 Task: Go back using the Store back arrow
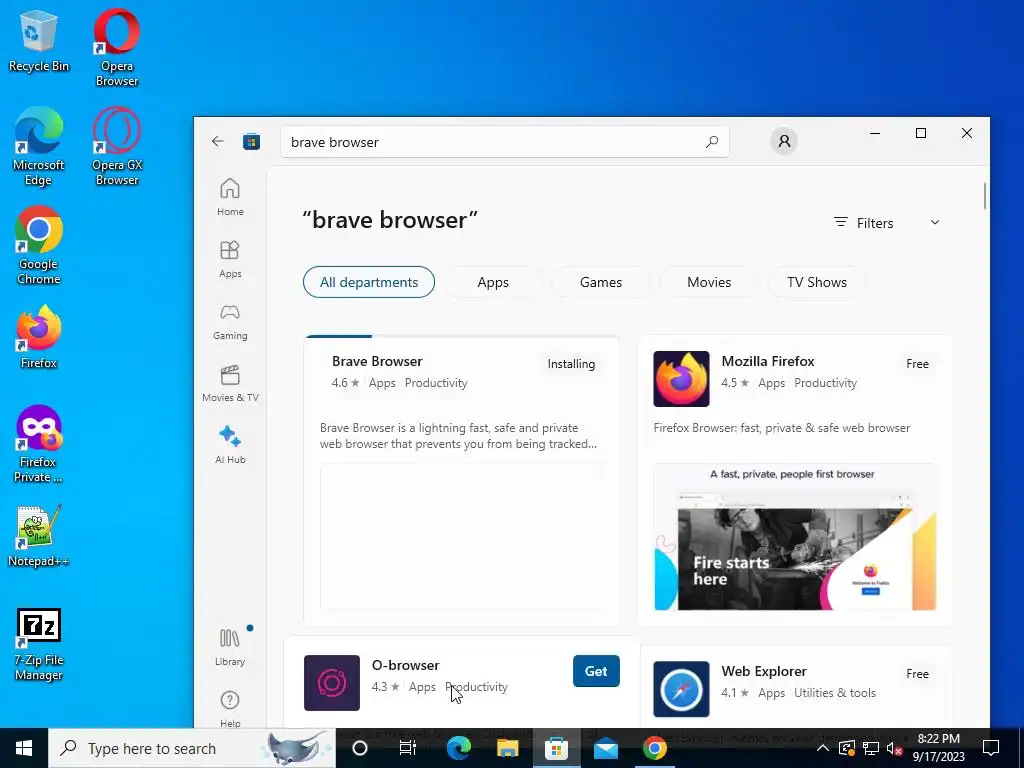[217, 141]
